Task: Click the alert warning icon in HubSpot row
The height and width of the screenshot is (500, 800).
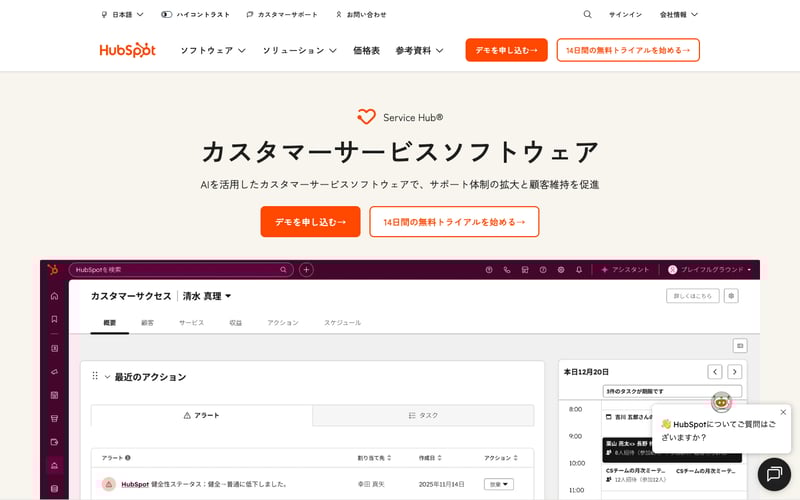Action: coord(109,484)
